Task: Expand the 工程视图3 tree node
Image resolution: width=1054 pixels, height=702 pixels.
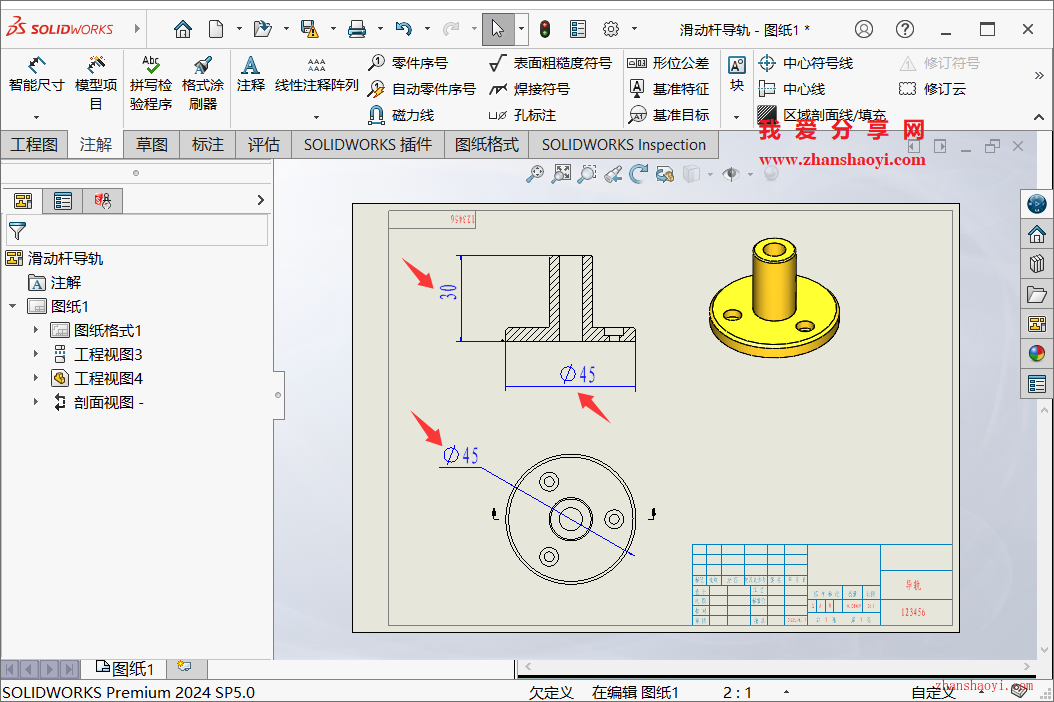Action: (x=36, y=354)
